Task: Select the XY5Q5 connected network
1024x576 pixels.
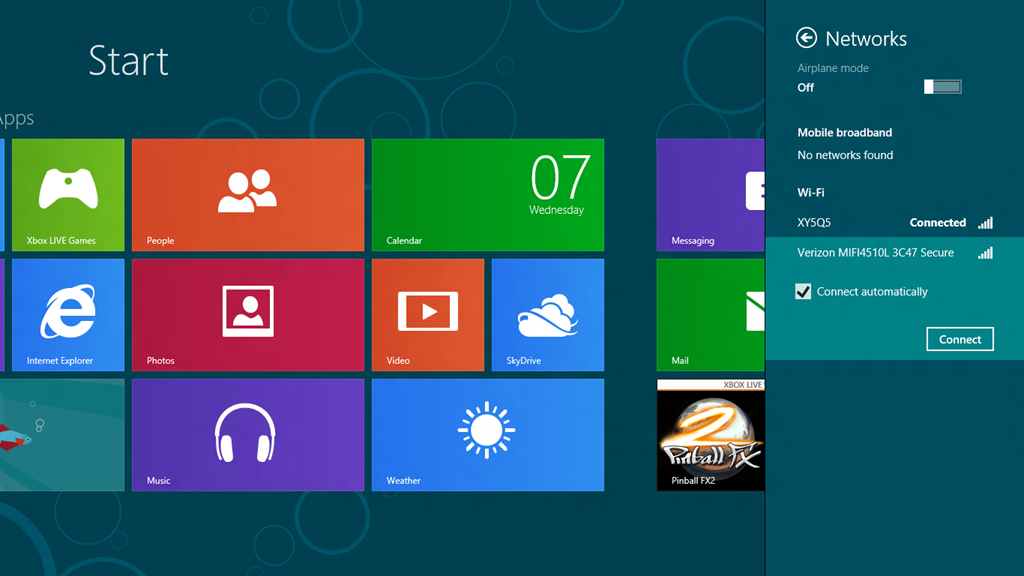Action: click(895, 223)
